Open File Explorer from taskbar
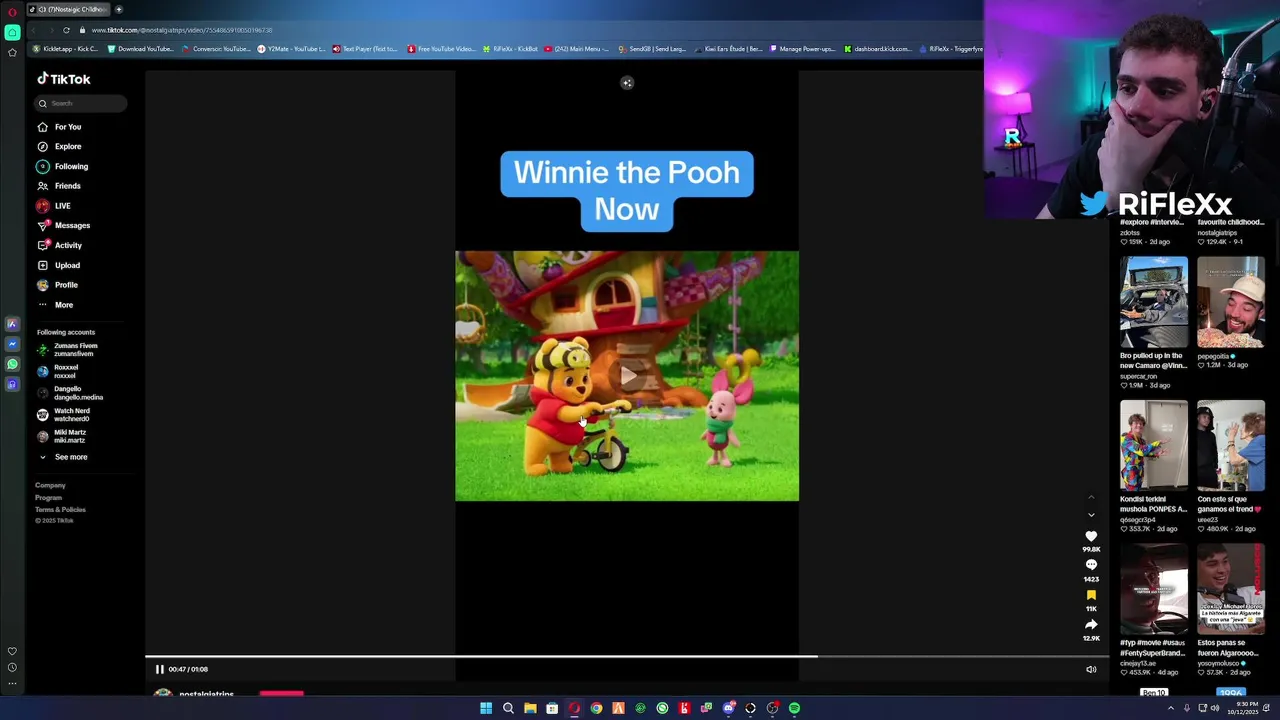The width and height of the screenshot is (1280, 720). click(x=530, y=708)
